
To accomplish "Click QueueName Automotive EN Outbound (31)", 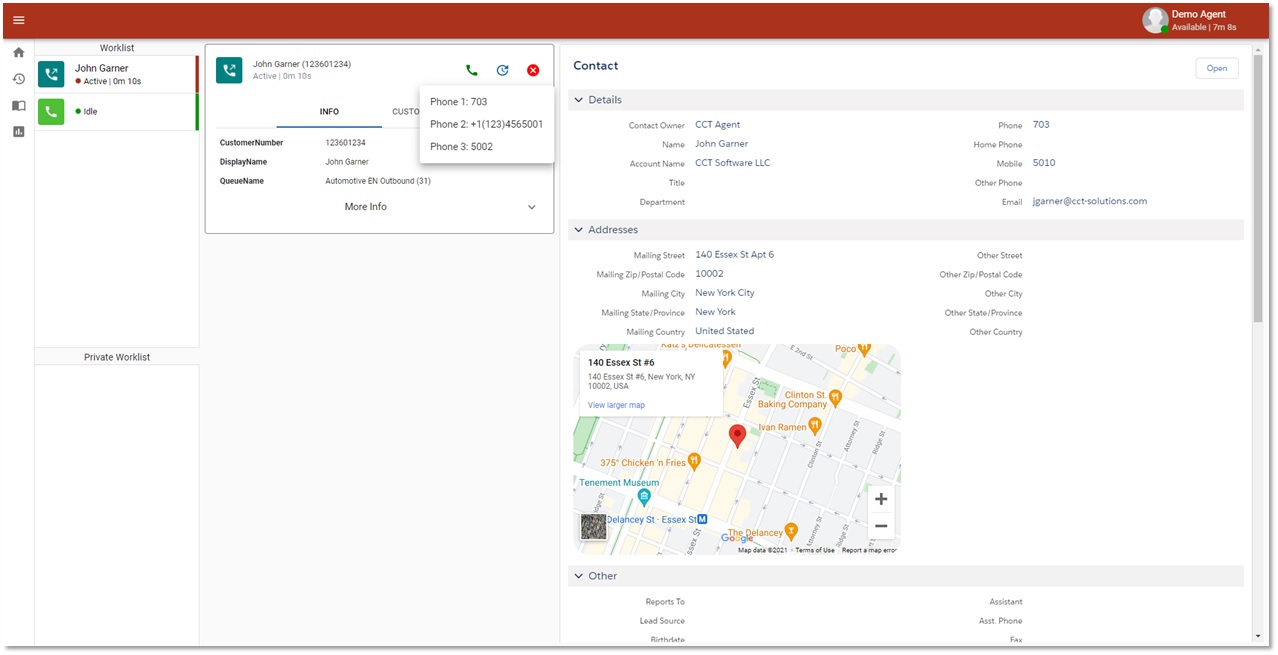I will point(378,181).
